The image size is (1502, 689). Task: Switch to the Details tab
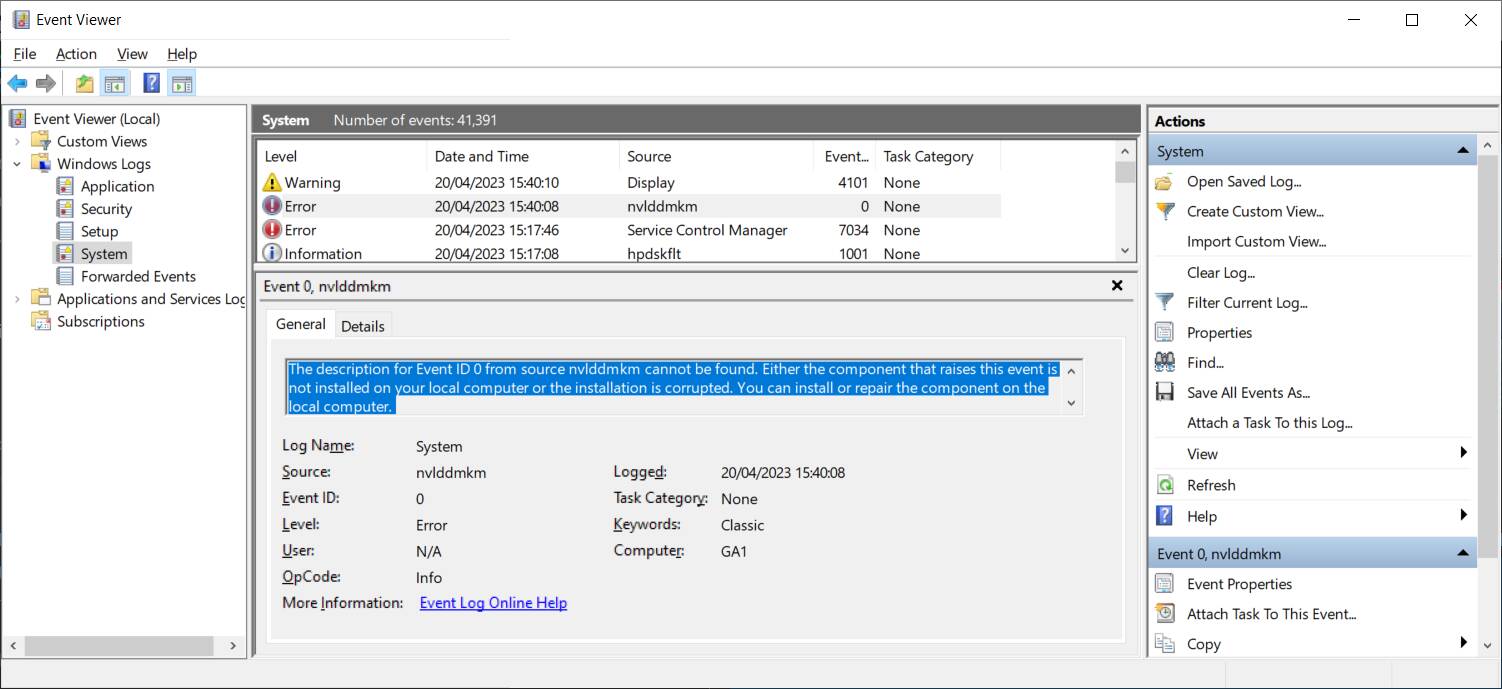coord(363,325)
